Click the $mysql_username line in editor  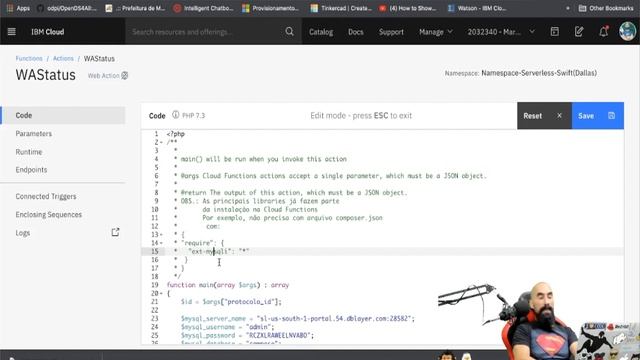pyautogui.click(x=228, y=327)
